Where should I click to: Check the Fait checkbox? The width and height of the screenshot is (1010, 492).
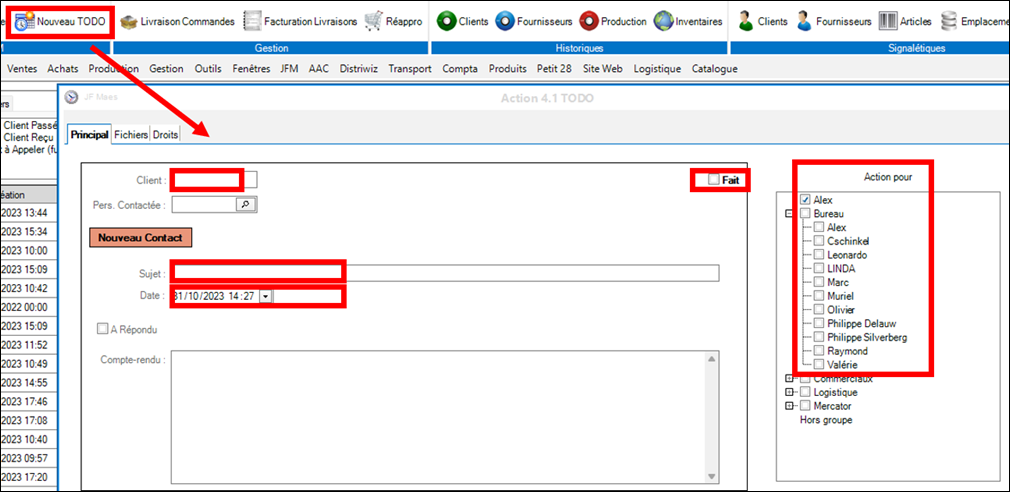click(x=713, y=180)
